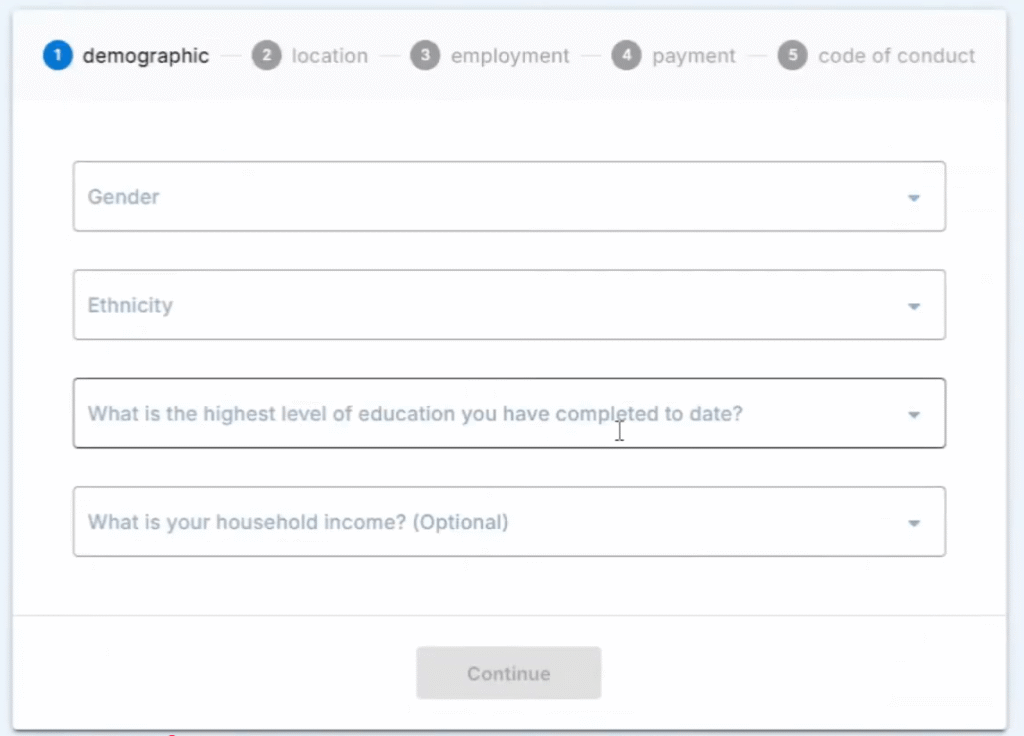Switch to the location step label
Image resolution: width=1024 pixels, height=736 pixels.
[x=329, y=56]
